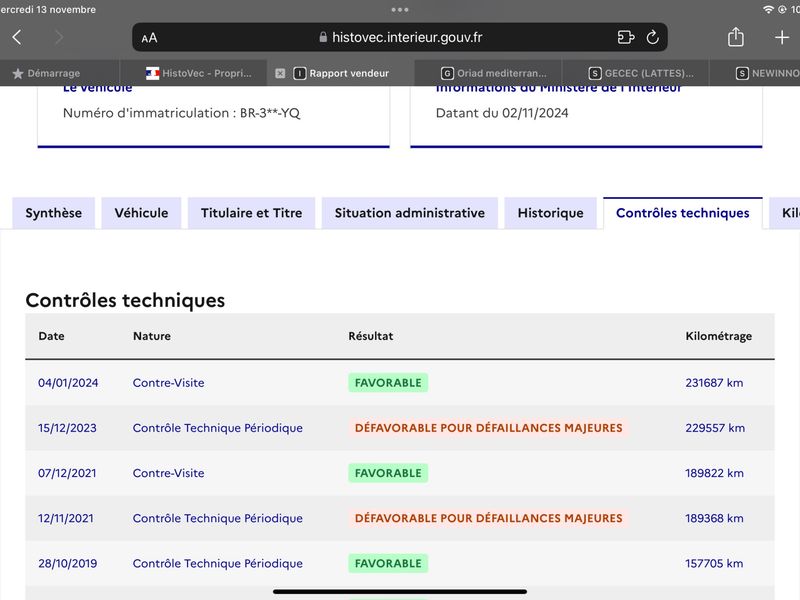Switch to the GECEC (LATTES) browser tab
This screenshot has width=800, height=600.
pos(635,73)
